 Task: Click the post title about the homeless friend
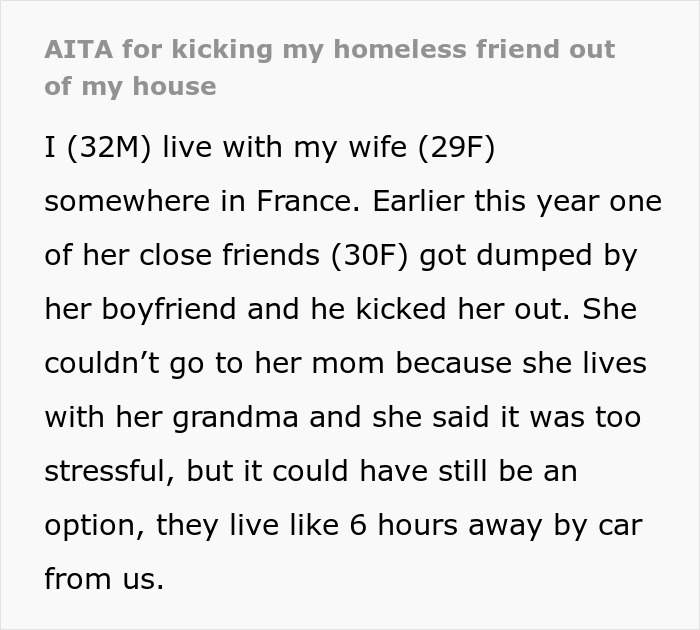pos(329,49)
